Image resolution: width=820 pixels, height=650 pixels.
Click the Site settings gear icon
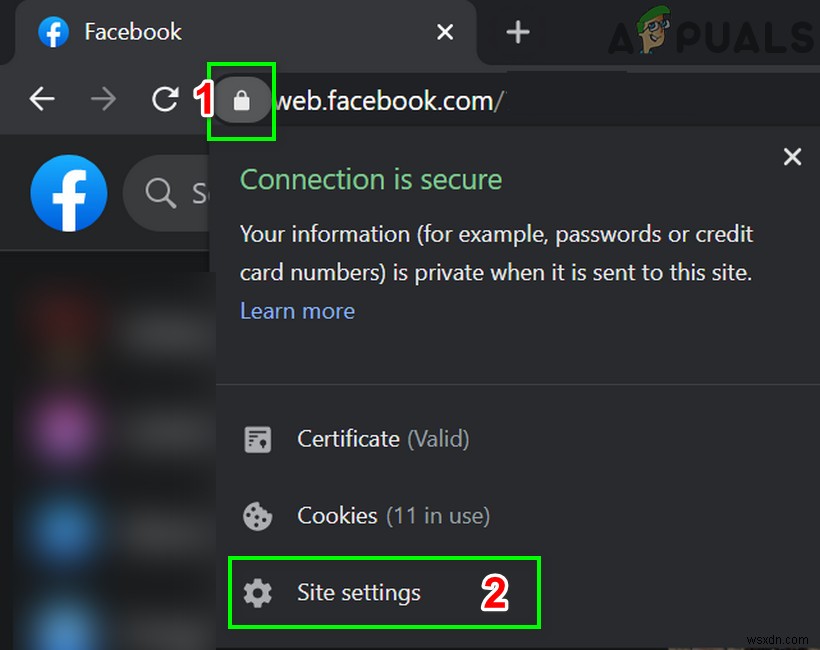(x=258, y=592)
